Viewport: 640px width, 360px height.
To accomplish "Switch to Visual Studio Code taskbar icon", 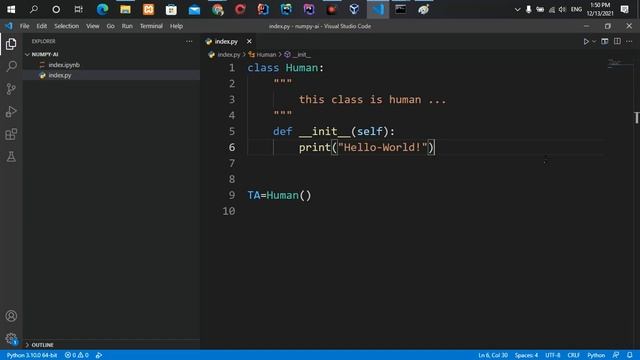I will coord(378,9).
